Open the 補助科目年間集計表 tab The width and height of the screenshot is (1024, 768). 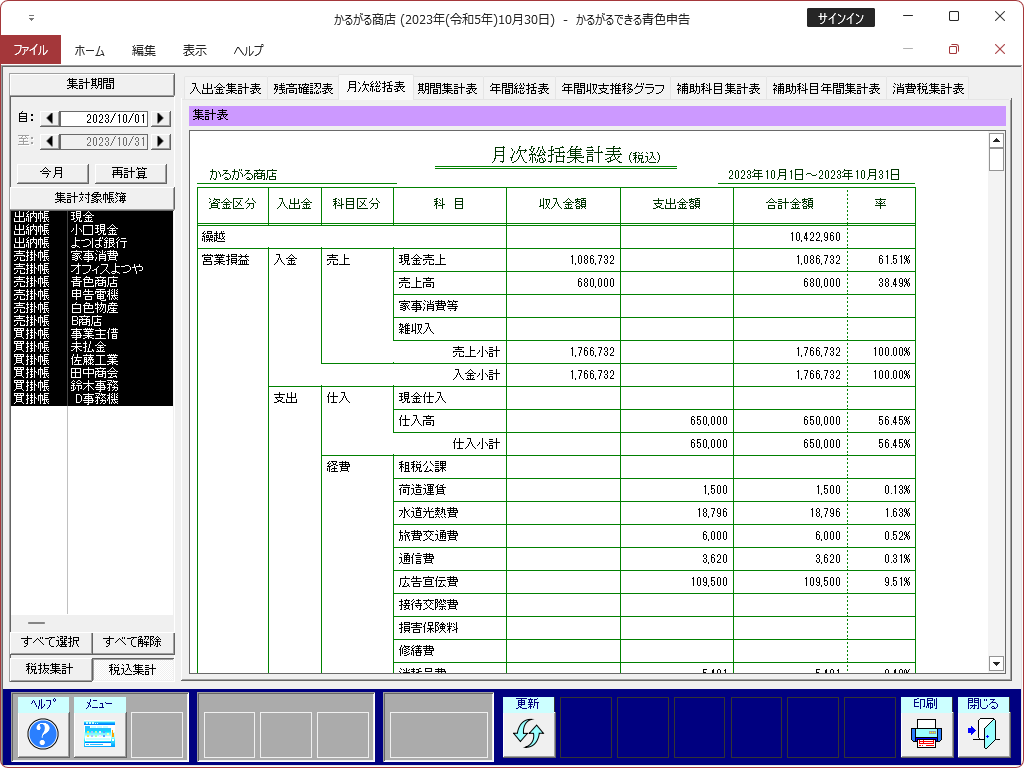(826, 89)
